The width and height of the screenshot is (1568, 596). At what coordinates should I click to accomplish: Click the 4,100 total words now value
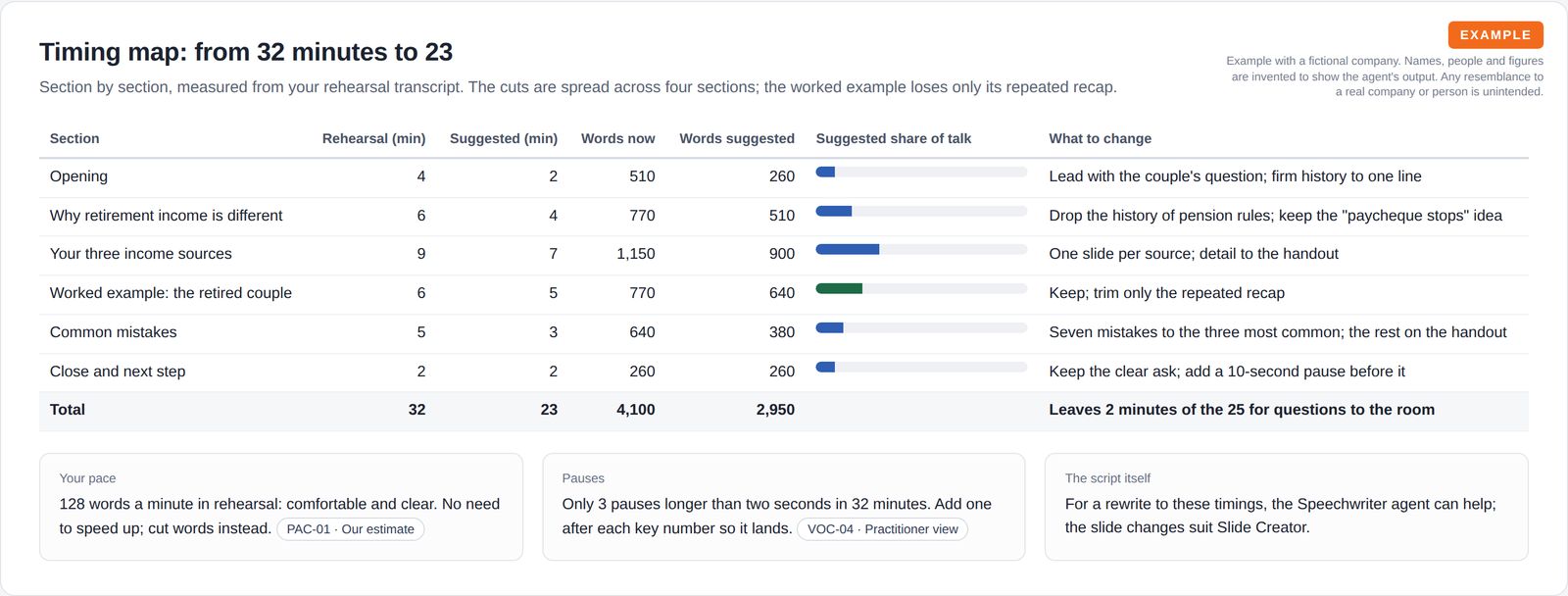pyautogui.click(x=636, y=410)
